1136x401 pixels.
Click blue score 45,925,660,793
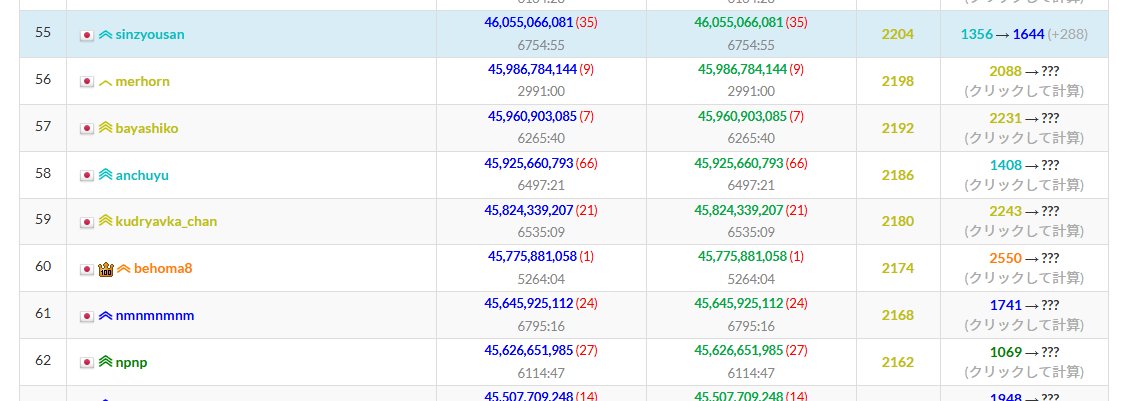[x=529, y=163]
